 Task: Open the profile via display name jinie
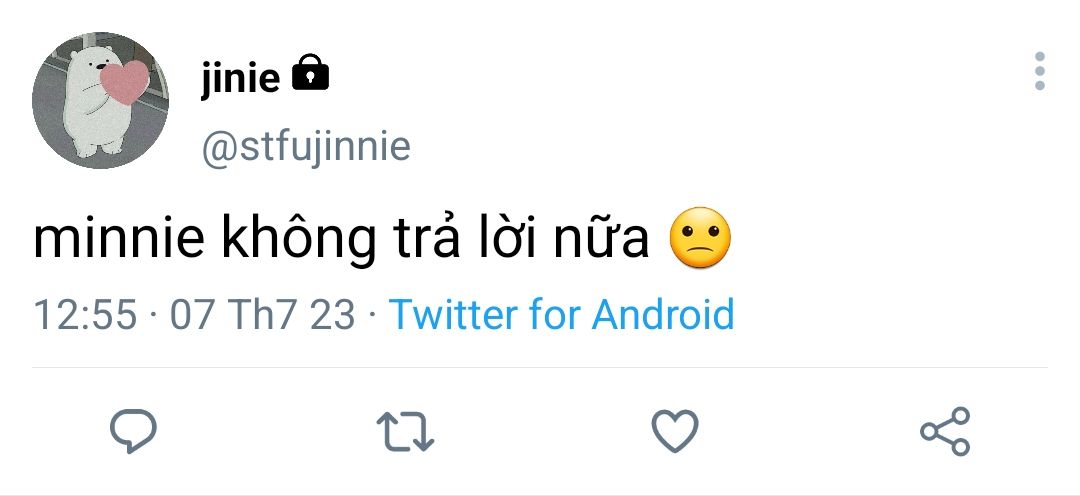coord(240,76)
